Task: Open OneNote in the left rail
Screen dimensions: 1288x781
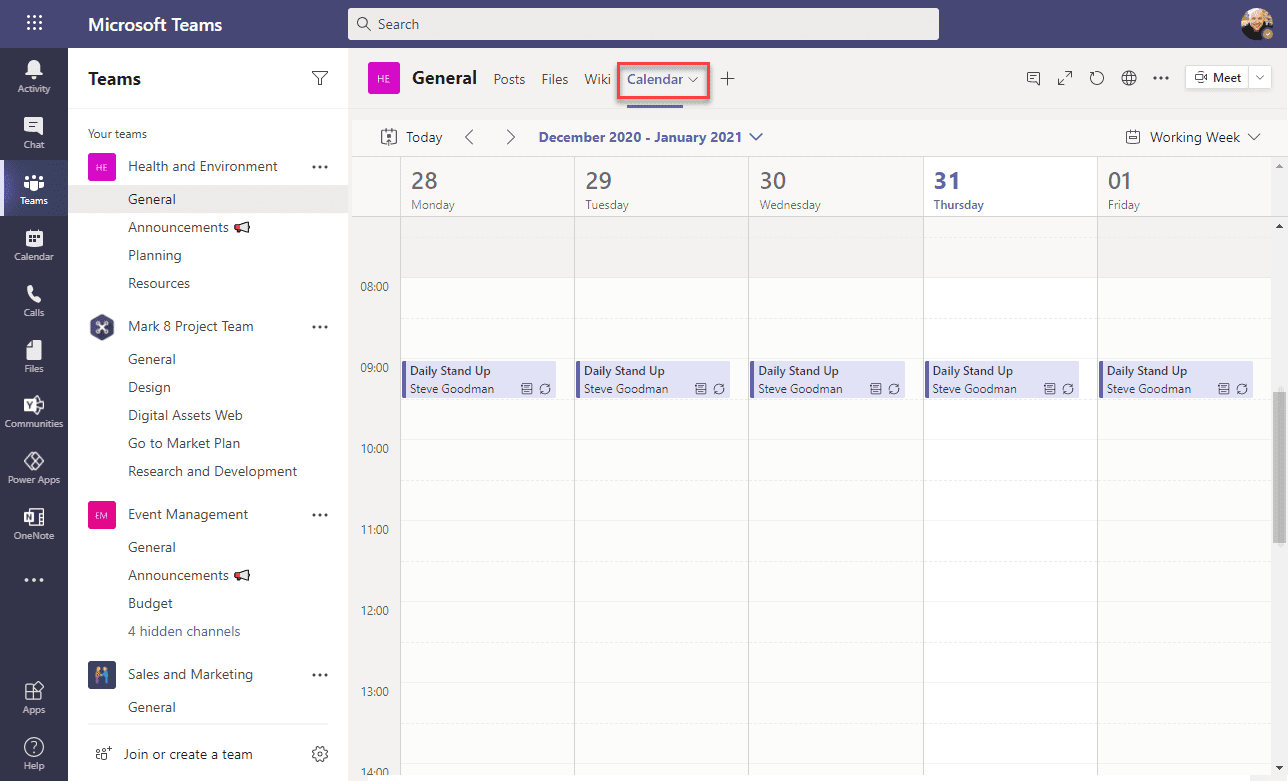Action: click(x=34, y=523)
